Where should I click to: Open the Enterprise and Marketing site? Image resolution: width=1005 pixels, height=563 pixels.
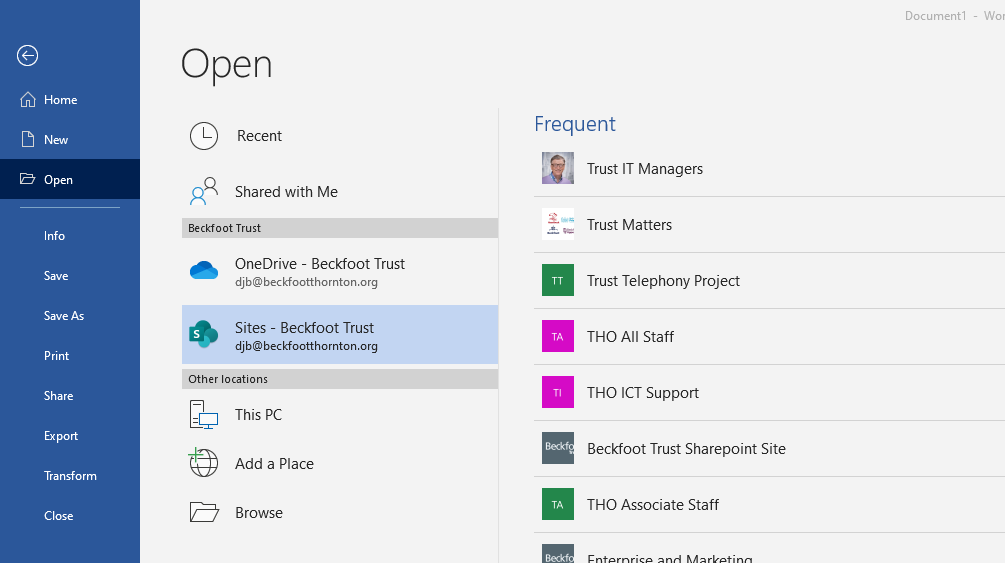[769, 549]
